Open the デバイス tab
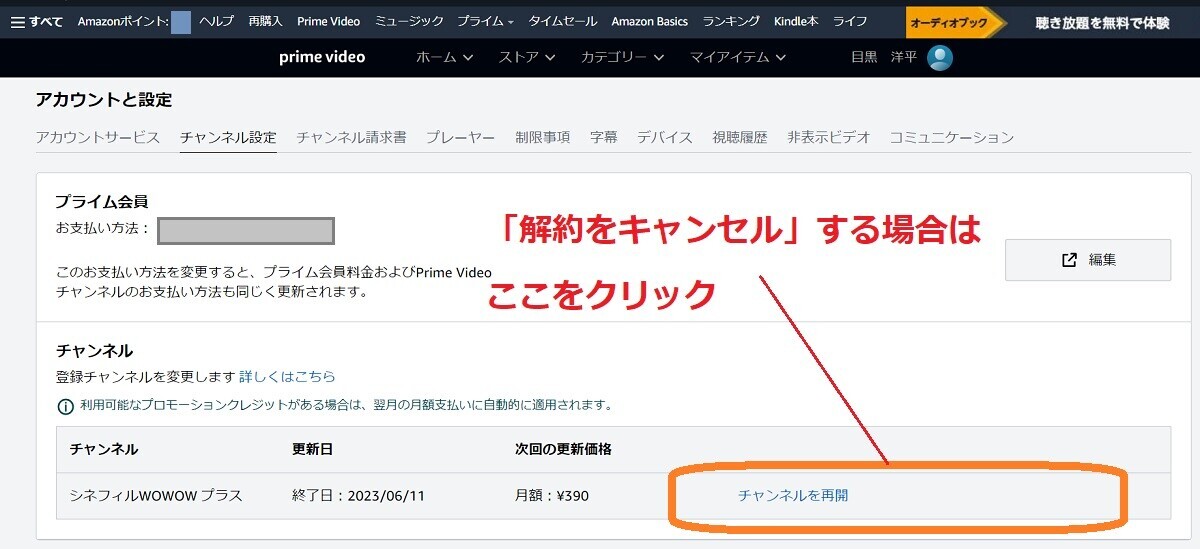1200x549 pixels. (x=665, y=138)
